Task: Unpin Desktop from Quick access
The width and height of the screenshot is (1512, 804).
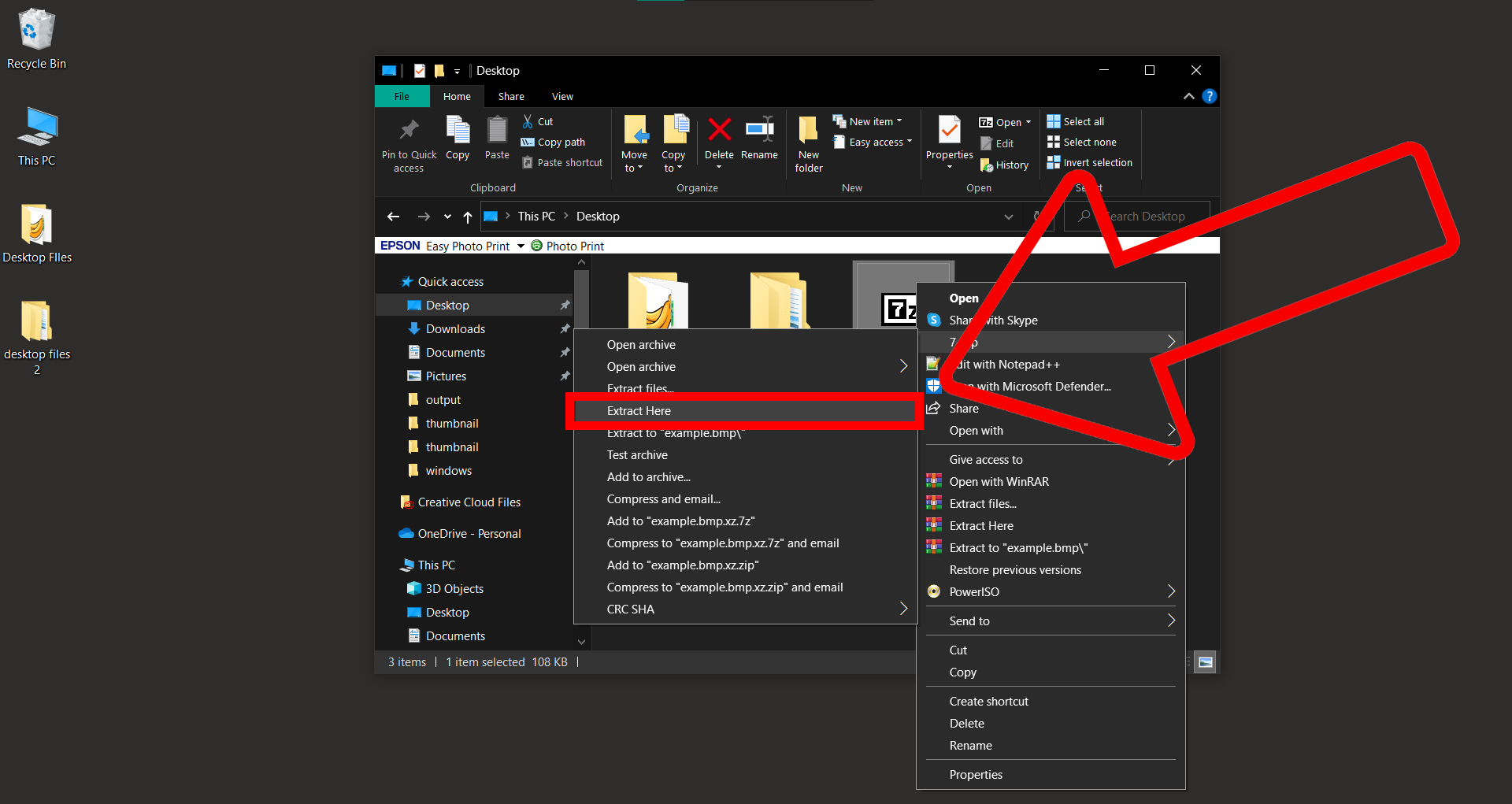Action: [x=565, y=305]
